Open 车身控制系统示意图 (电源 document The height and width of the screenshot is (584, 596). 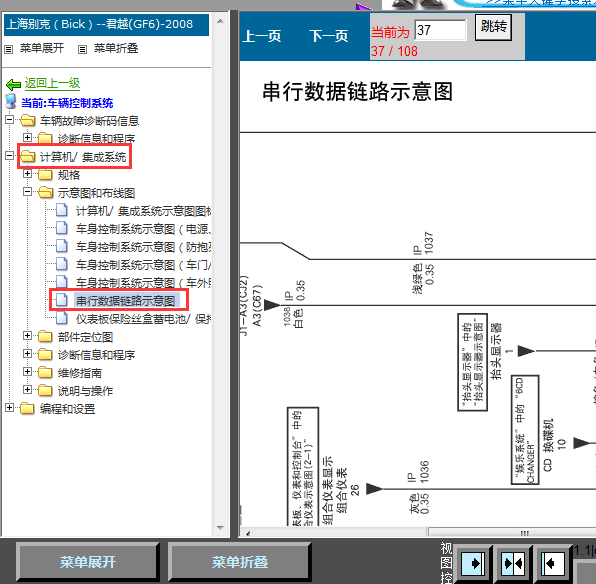click(144, 229)
